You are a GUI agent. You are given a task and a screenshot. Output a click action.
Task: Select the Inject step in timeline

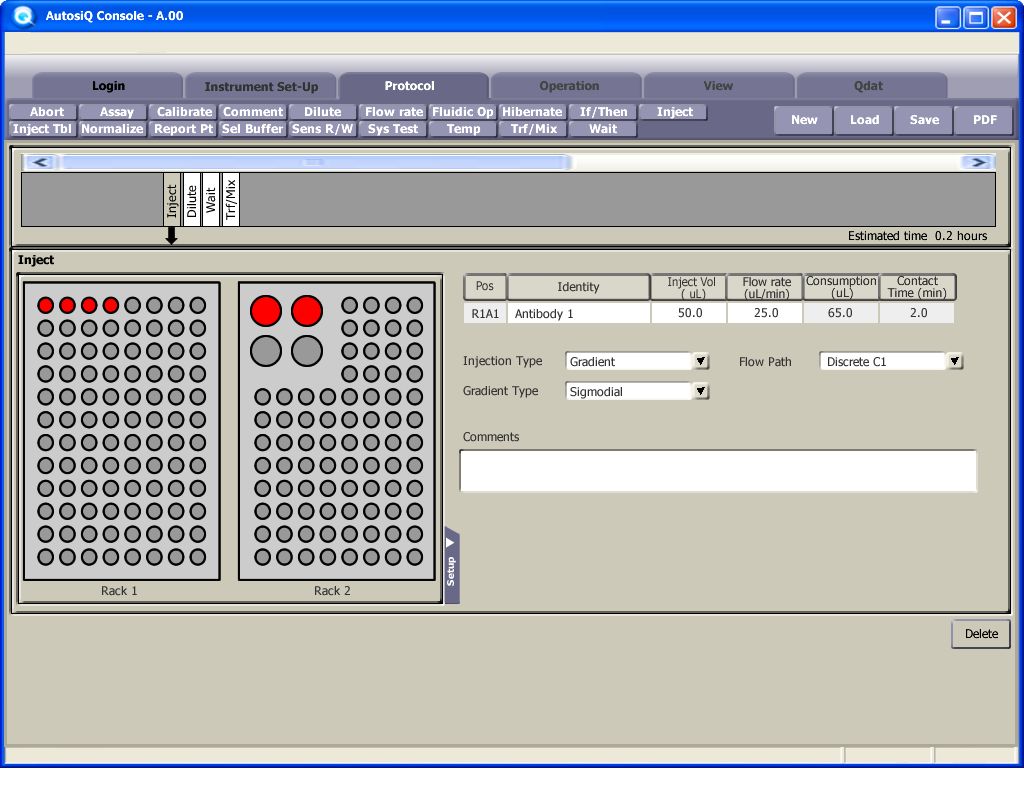pyautogui.click(x=172, y=200)
